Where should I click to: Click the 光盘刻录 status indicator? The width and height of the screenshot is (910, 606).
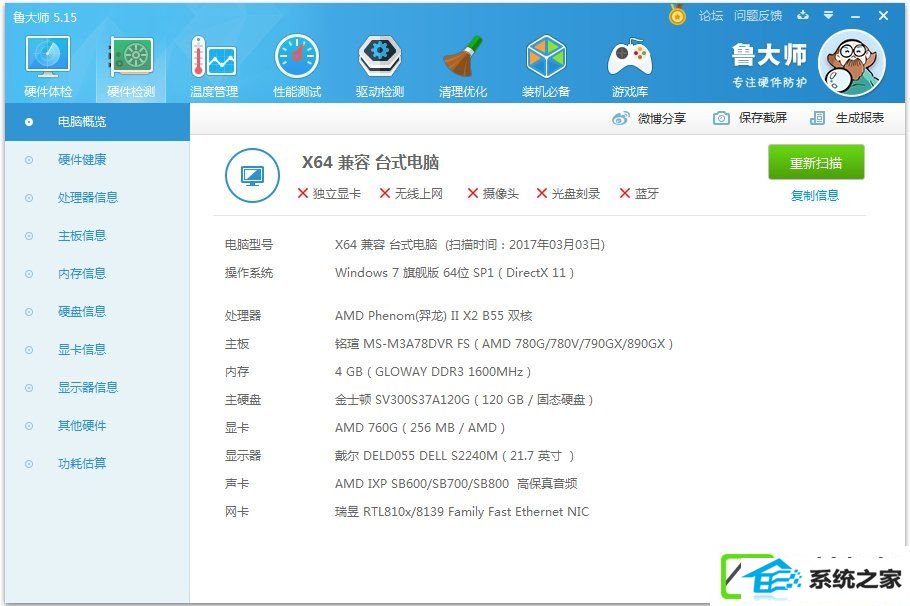coord(568,194)
